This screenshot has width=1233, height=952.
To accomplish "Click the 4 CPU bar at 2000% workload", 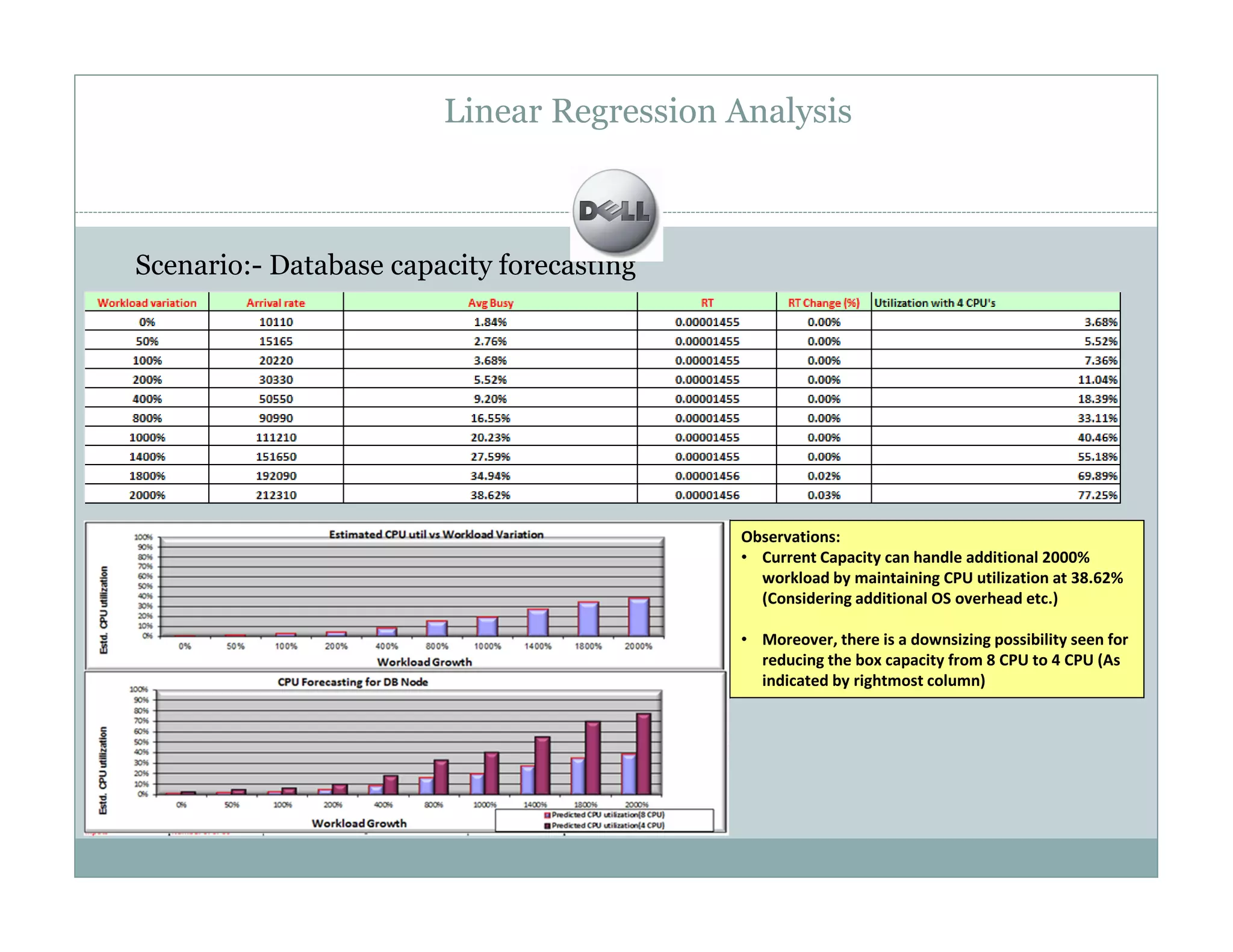I will click(644, 754).
